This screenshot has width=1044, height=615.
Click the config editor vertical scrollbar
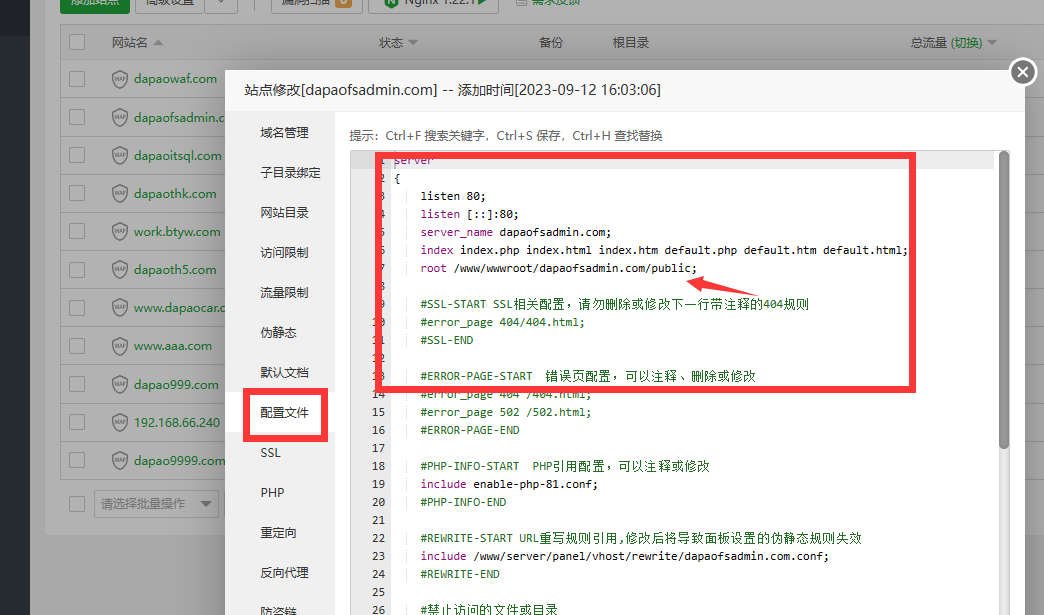pos(1003,300)
